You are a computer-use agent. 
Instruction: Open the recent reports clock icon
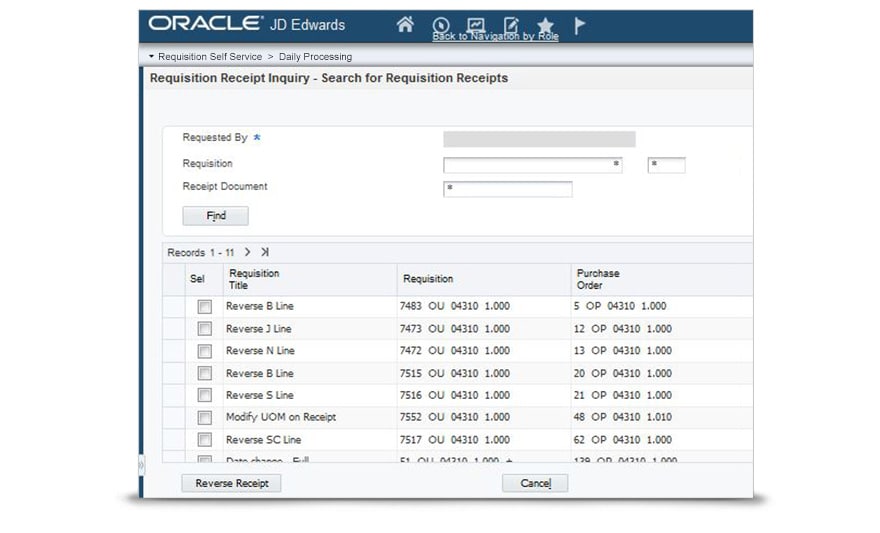pyautogui.click(x=441, y=25)
